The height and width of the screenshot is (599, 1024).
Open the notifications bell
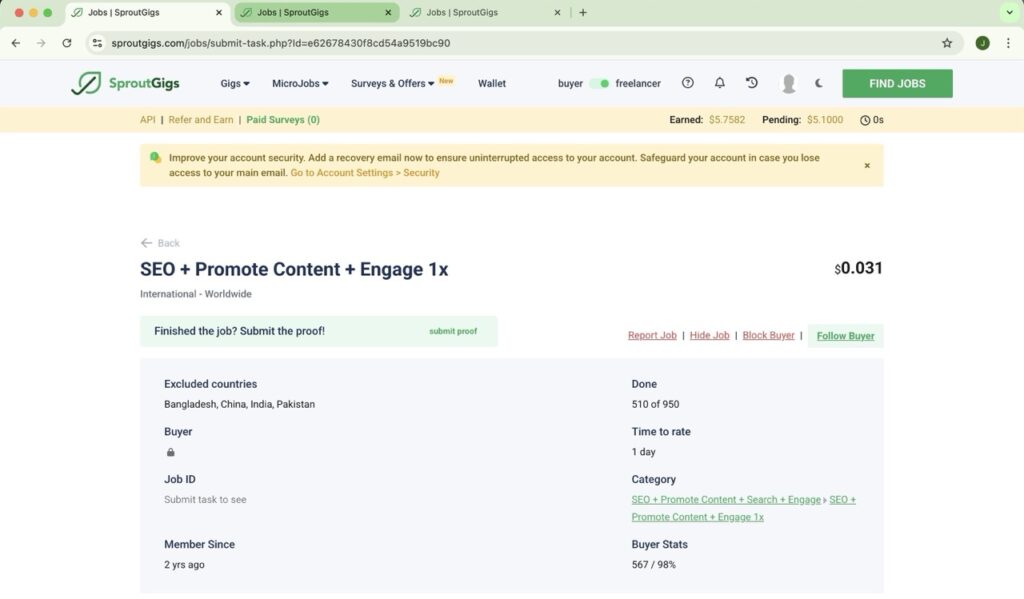coord(719,83)
